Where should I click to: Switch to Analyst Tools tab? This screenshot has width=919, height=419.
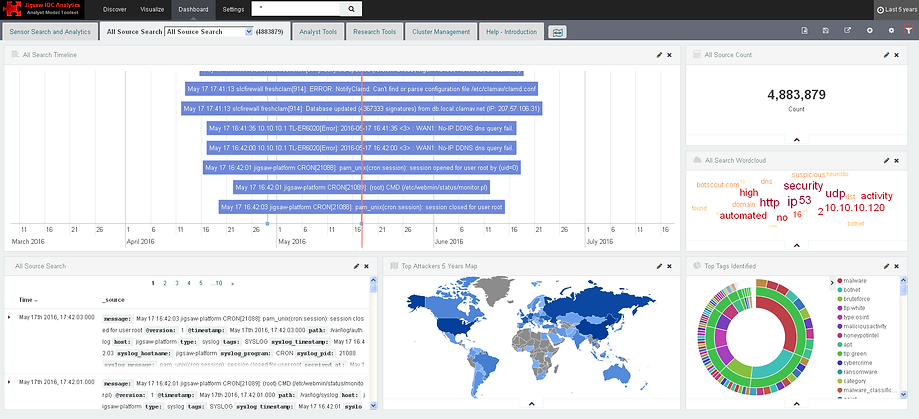point(318,32)
